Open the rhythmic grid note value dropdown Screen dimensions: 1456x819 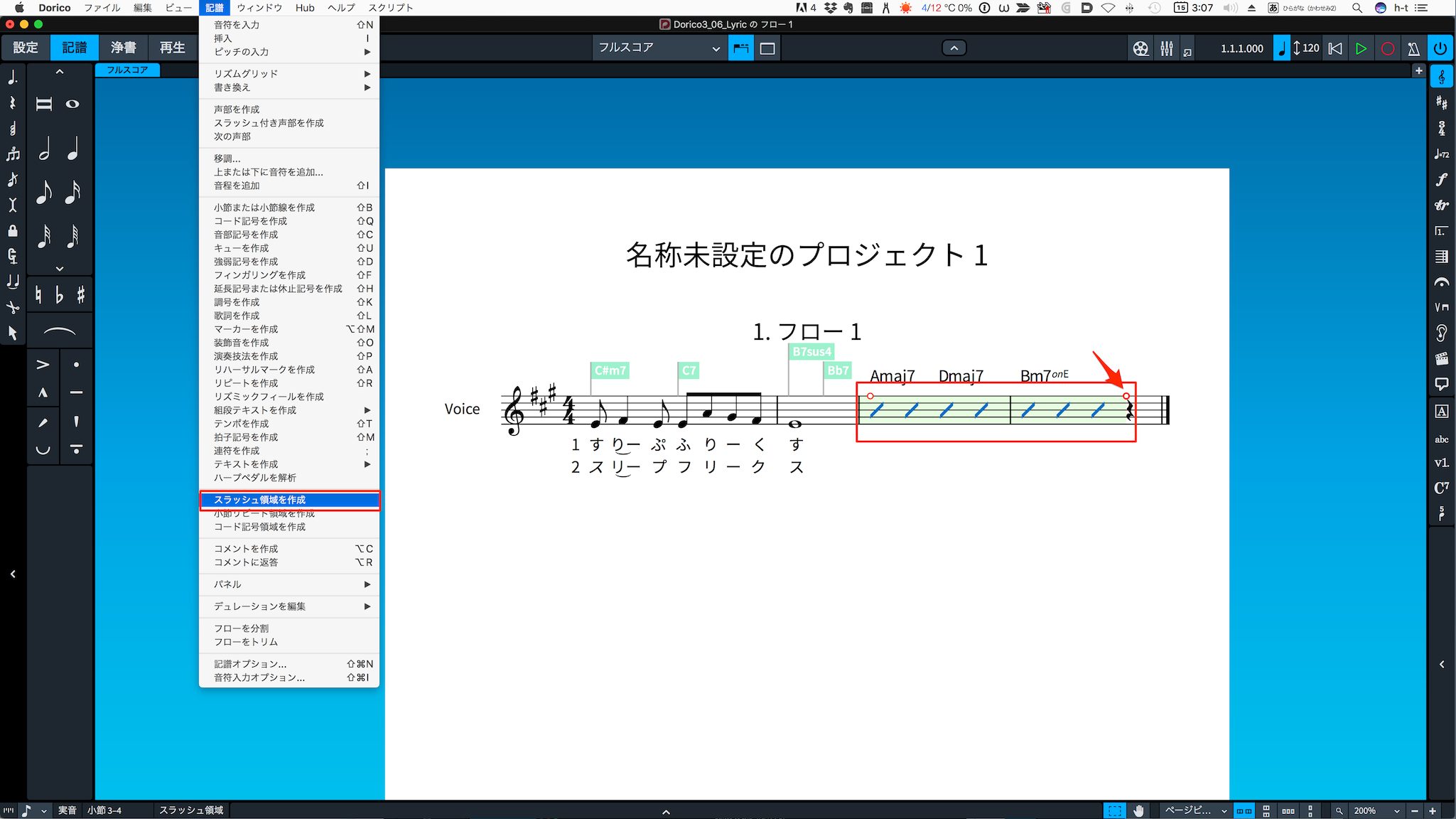click(x=33, y=810)
